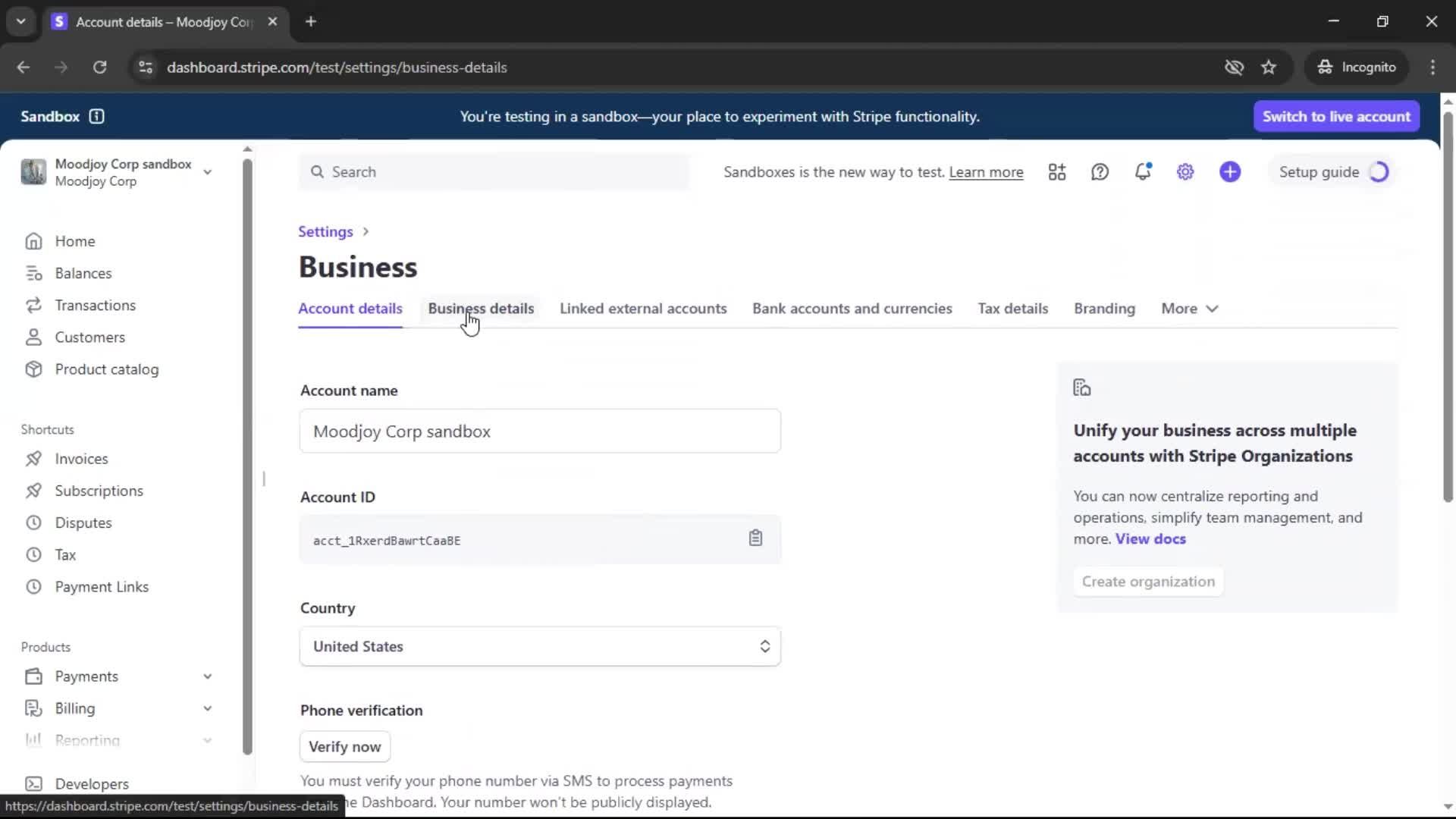Screen dimensions: 1456x819
Task: Expand the More tabs menu
Action: 1189,309
